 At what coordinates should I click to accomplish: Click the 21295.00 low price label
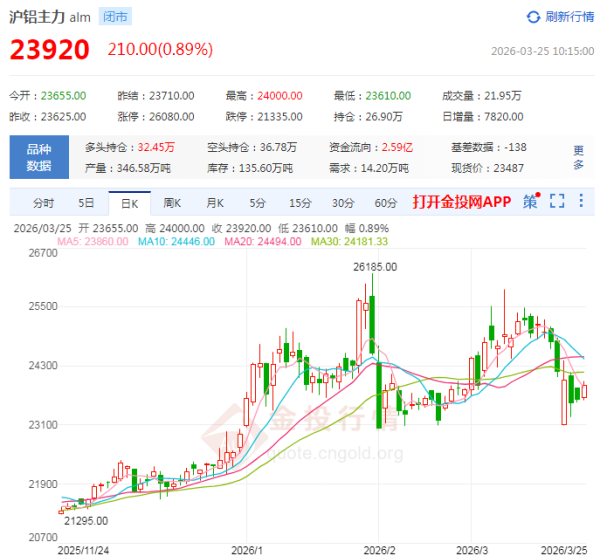[86, 521]
